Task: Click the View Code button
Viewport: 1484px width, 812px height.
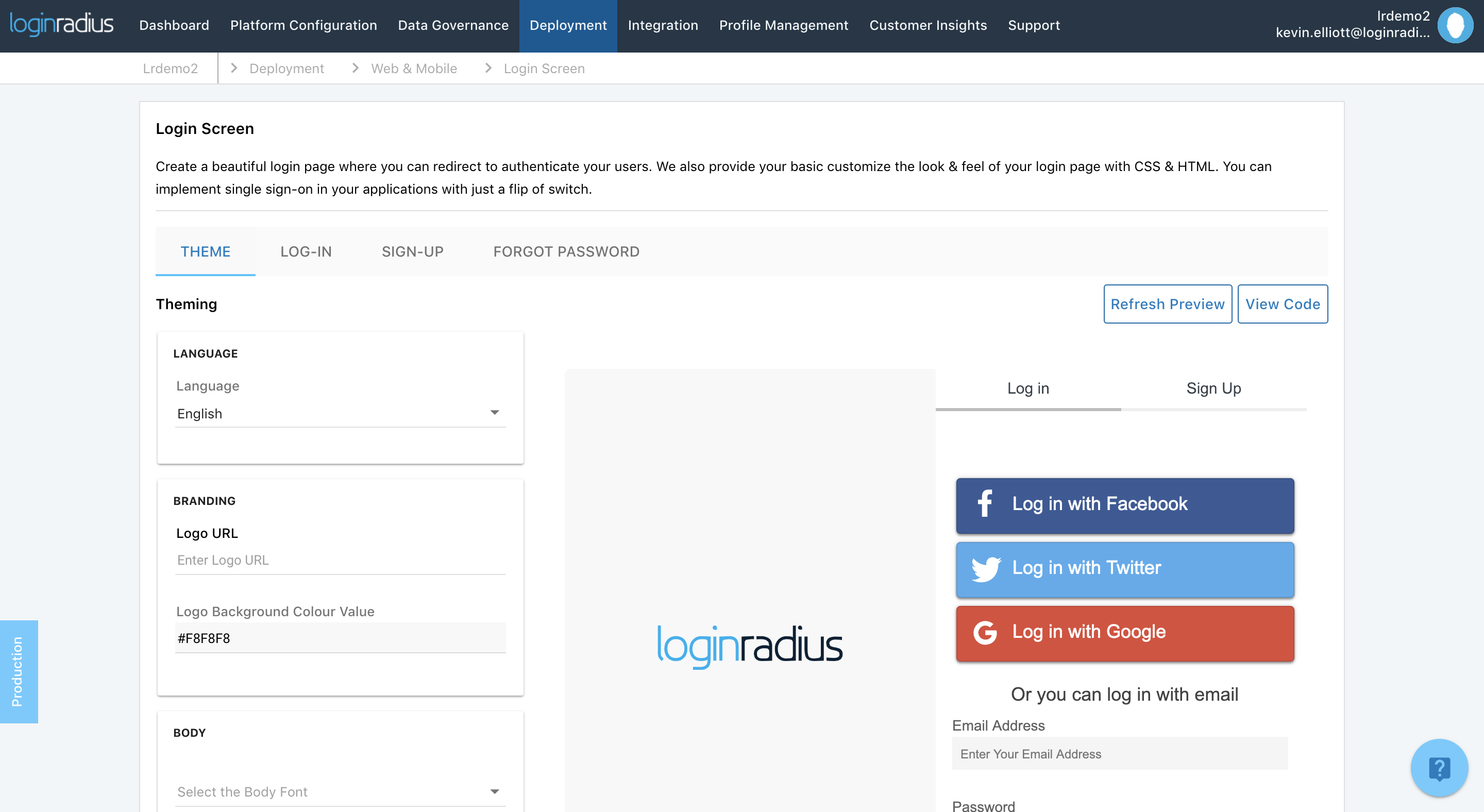Action: tap(1283, 304)
